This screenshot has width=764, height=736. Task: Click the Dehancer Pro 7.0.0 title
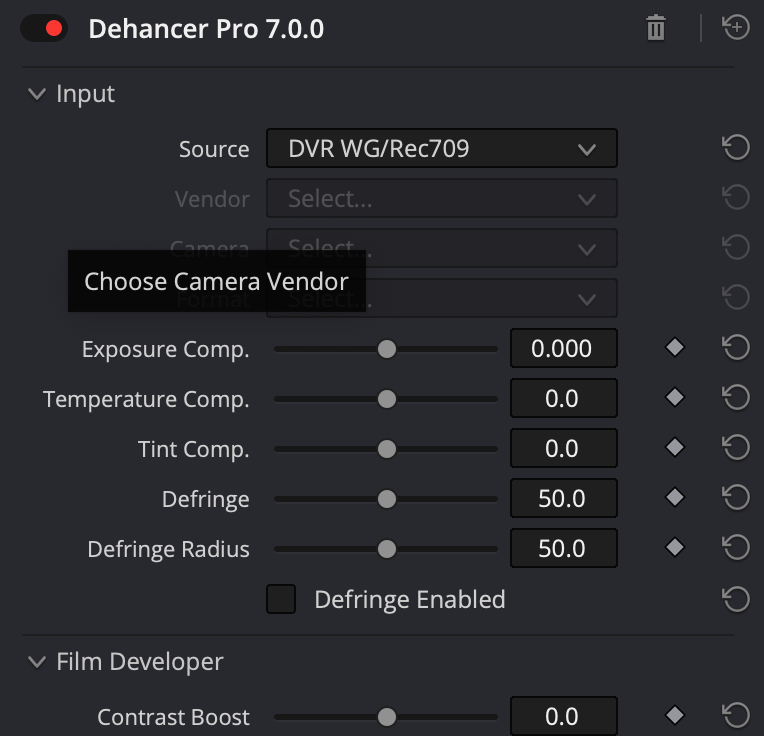pyautogui.click(x=206, y=29)
